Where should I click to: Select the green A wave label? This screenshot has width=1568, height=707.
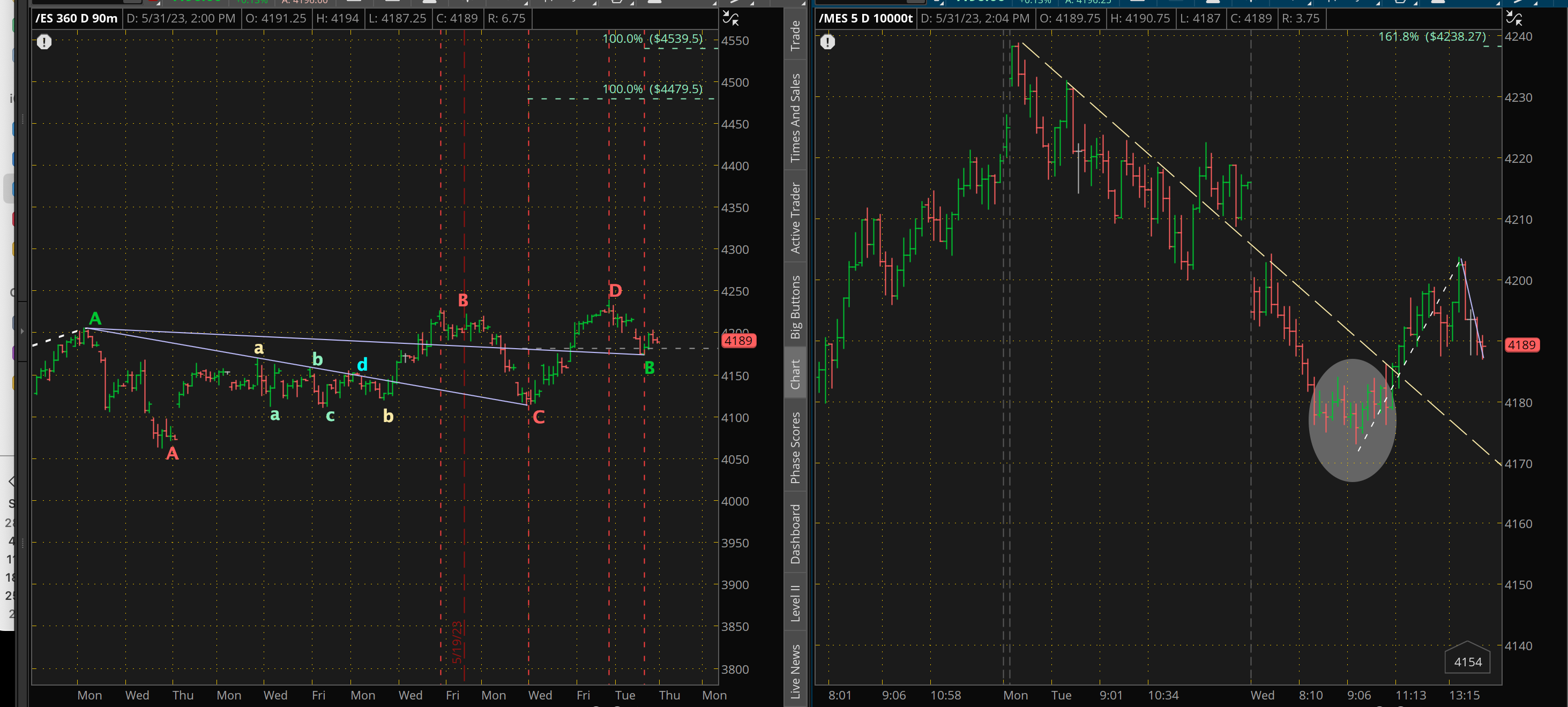[95, 318]
